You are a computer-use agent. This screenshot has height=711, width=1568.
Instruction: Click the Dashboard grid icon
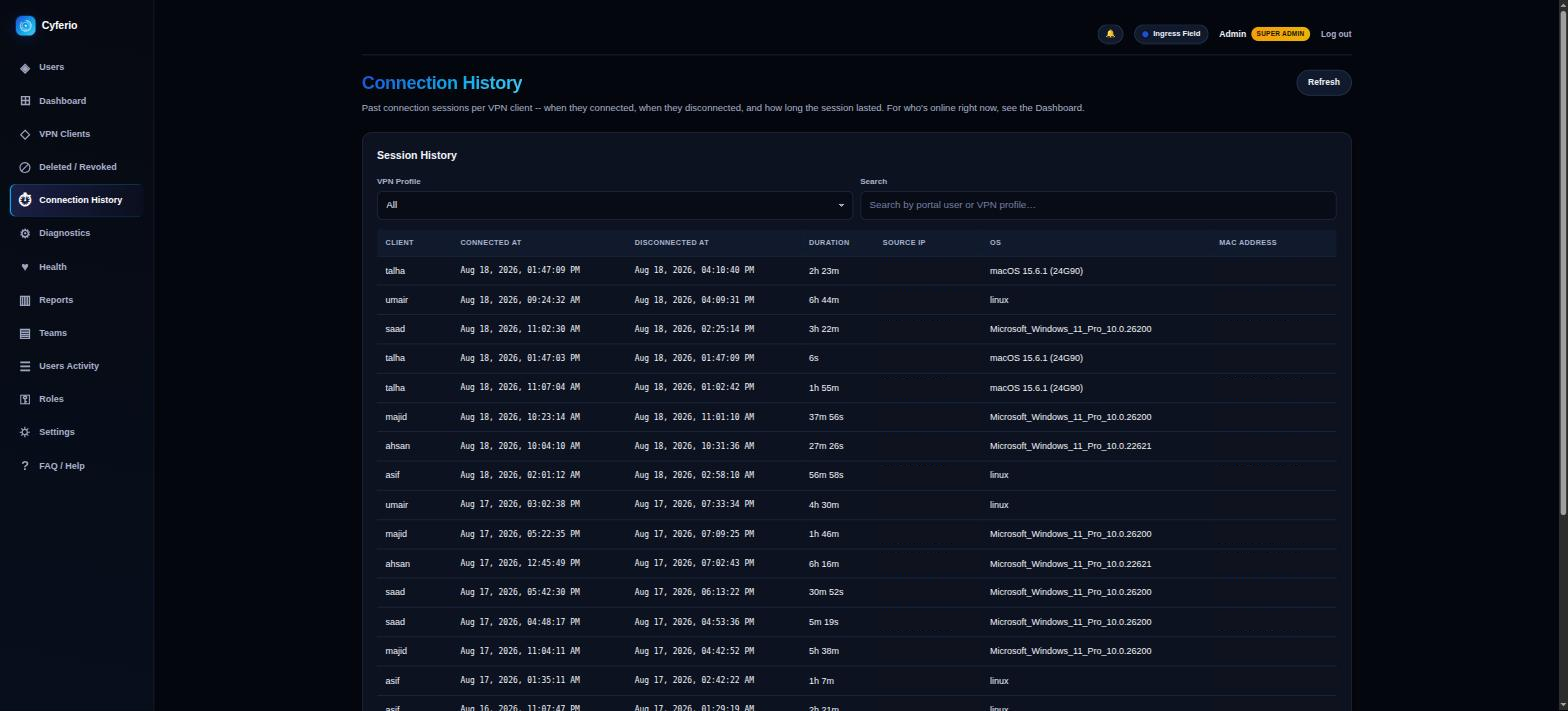(25, 101)
